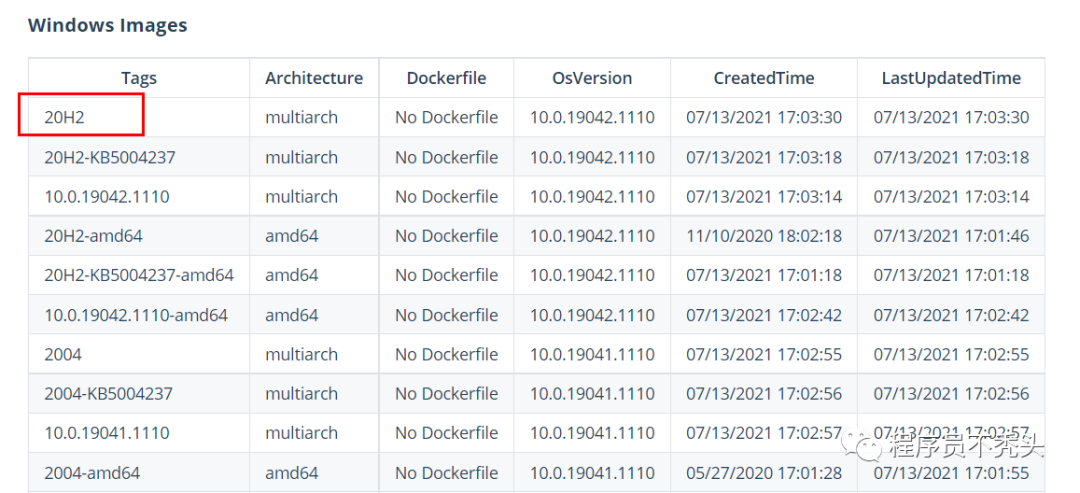Click the CreatedTime column header

(764, 78)
